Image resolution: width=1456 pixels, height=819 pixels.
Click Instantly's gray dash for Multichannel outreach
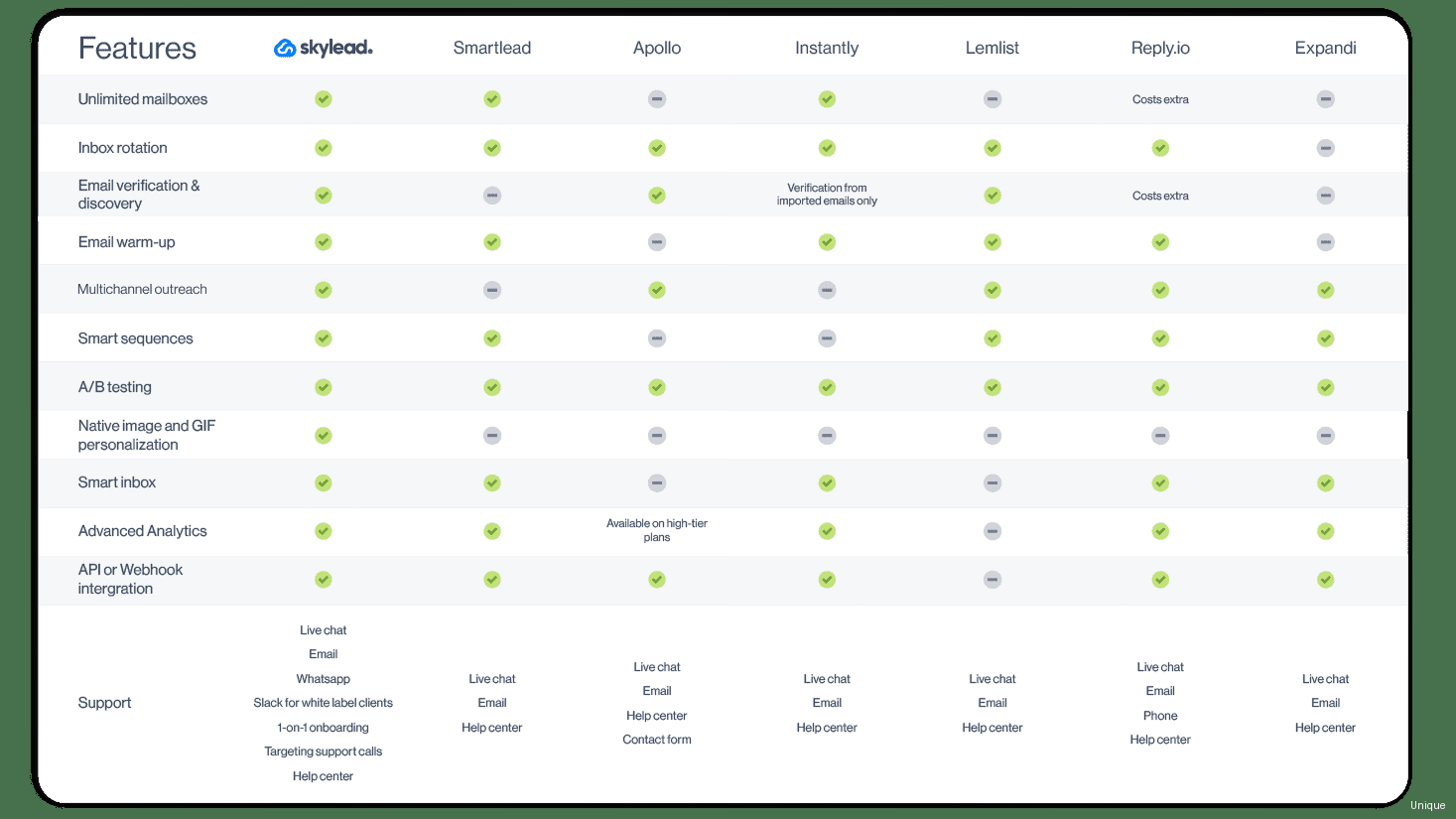click(x=827, y=290)
